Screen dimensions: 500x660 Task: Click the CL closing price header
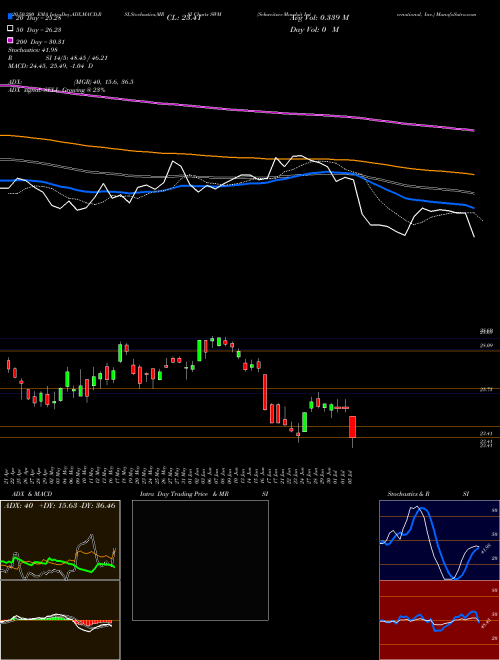[184, 18]
